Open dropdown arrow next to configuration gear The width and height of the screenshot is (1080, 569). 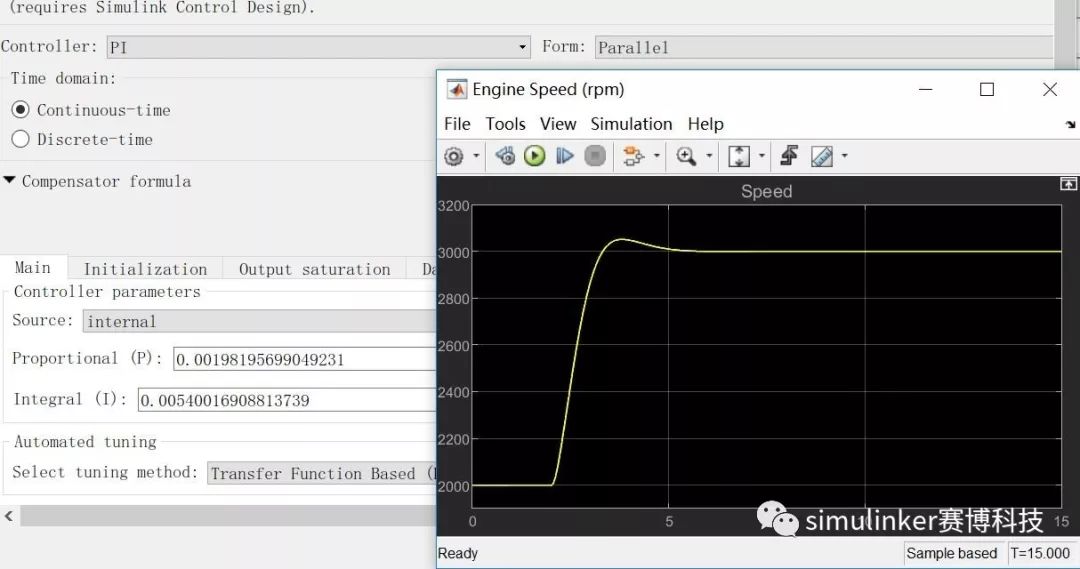(x=476, y=156)
